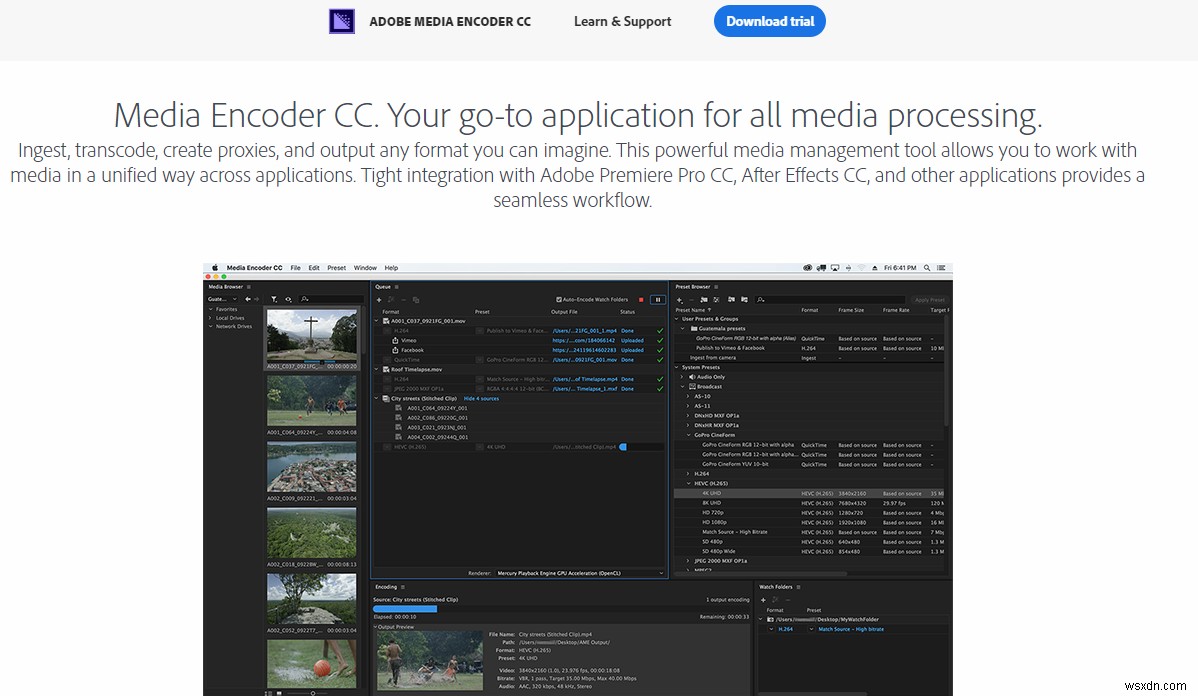Create a new preset with the plus icon

[x=679, y=299]
